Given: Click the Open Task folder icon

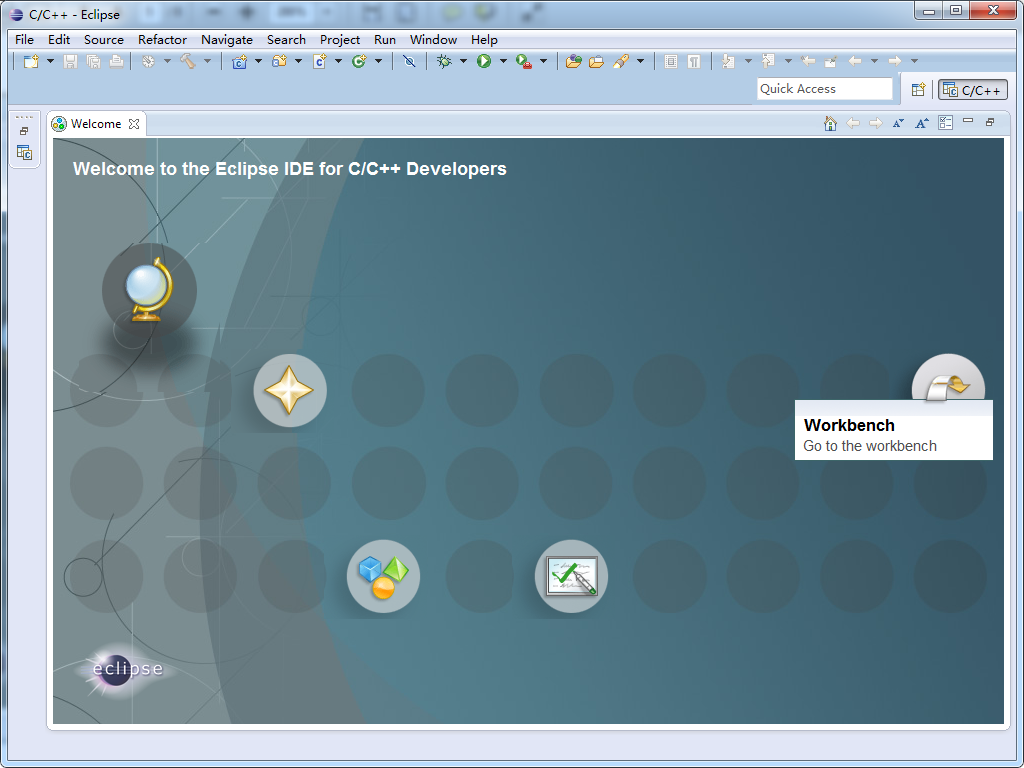Looking at the screenshot, I should pyautogui.click(x=596, y=61).
